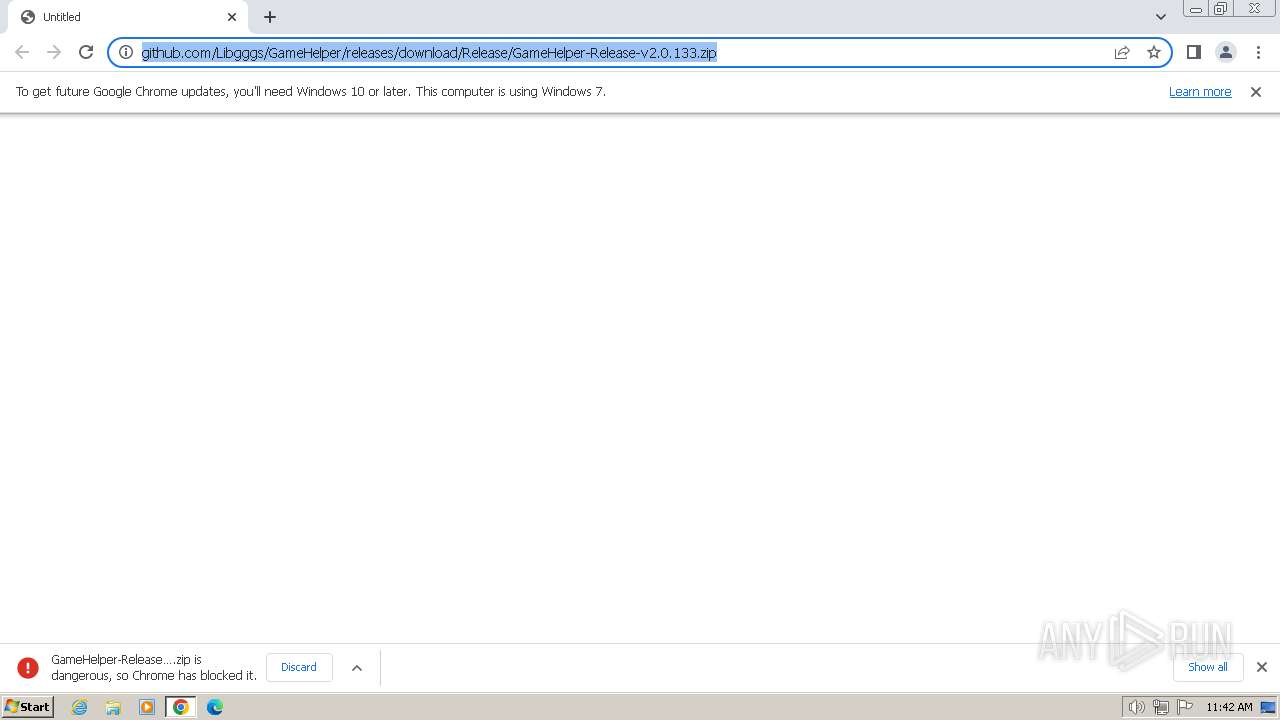Click the Windows 7 update notice text
This screenshot has height=720, width=1280.
coord(311,91)
